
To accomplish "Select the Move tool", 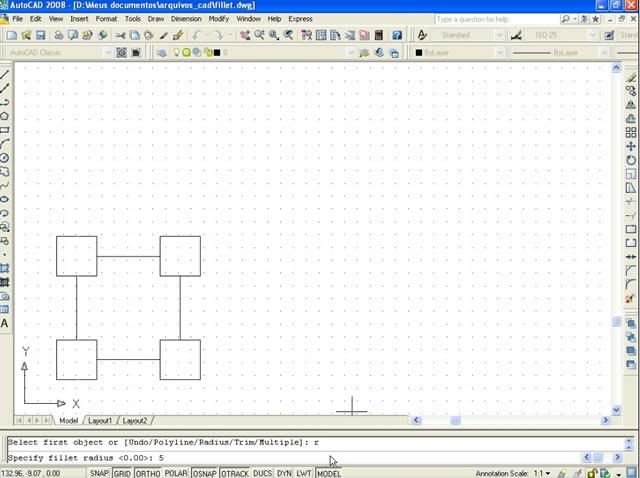I will [x=631, y=146].
